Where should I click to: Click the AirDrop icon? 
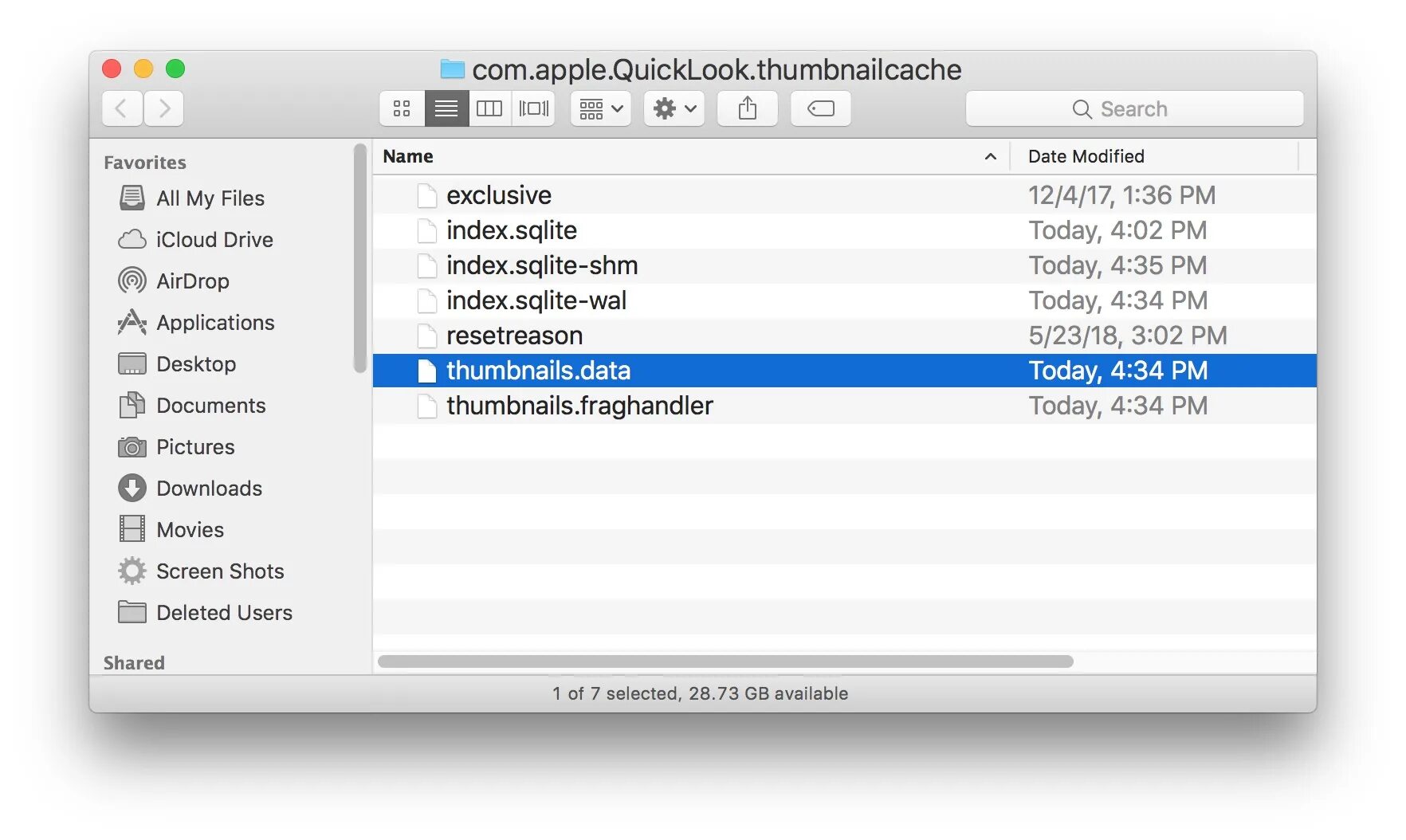pos(132,281)
